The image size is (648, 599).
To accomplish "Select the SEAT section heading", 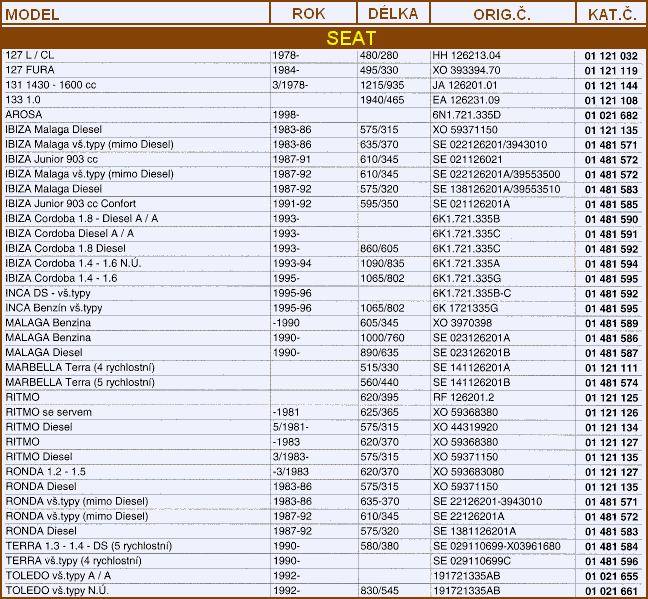I will 351,38.
